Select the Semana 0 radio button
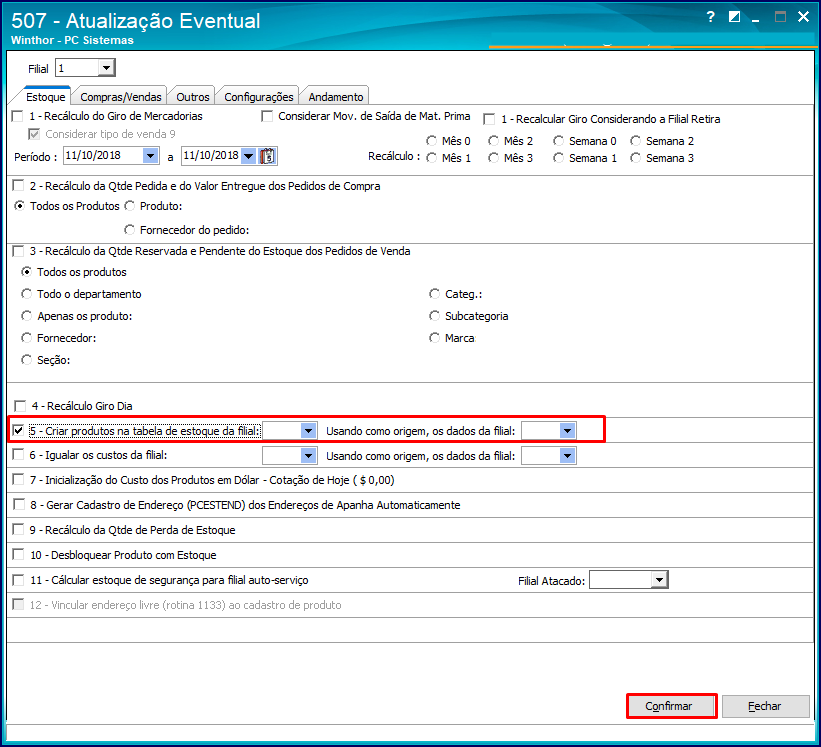The width and height of the screenshot is (821, 747). click(559, 141)
